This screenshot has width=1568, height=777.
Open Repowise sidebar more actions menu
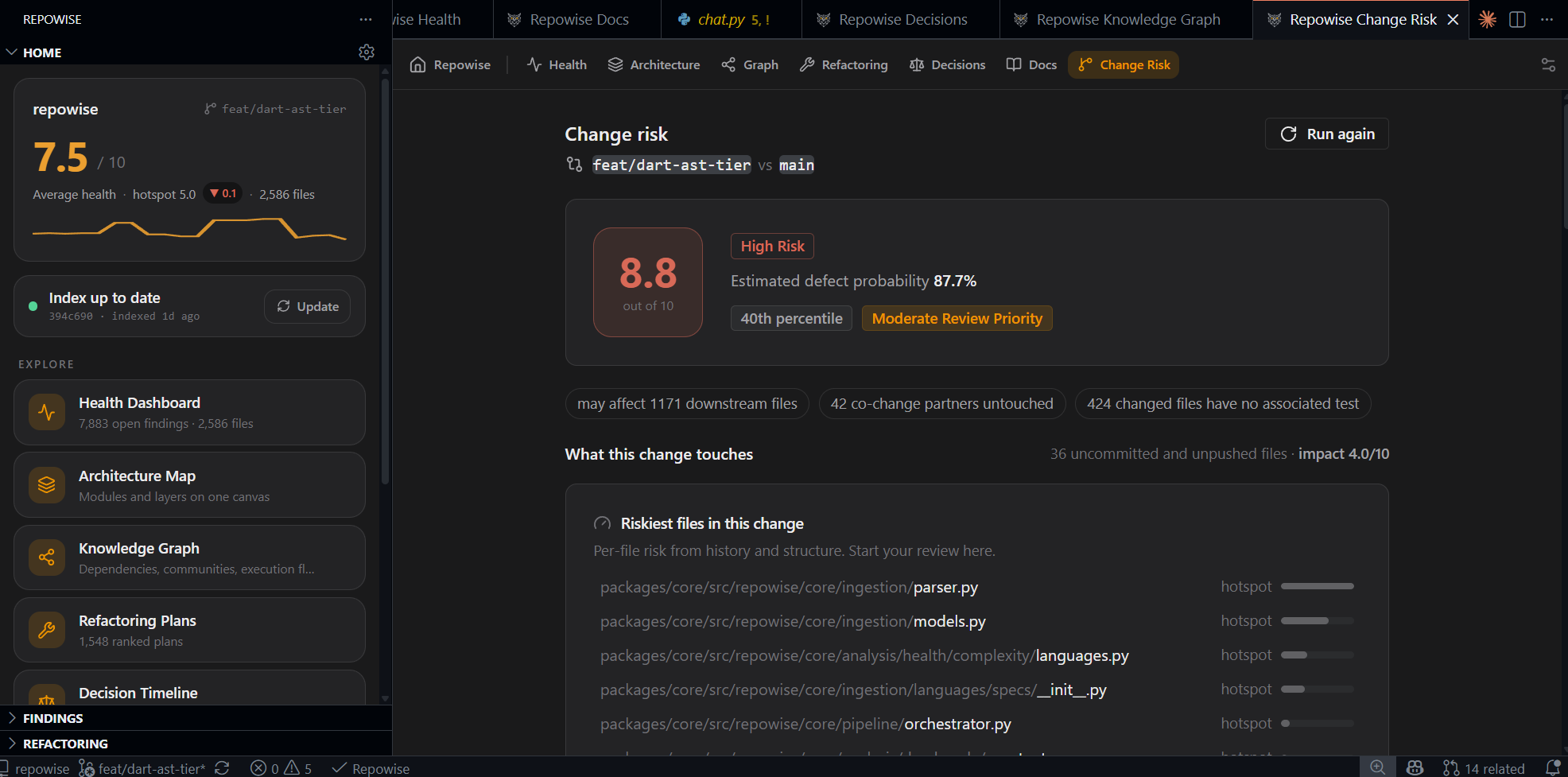[x=365, y=19]
